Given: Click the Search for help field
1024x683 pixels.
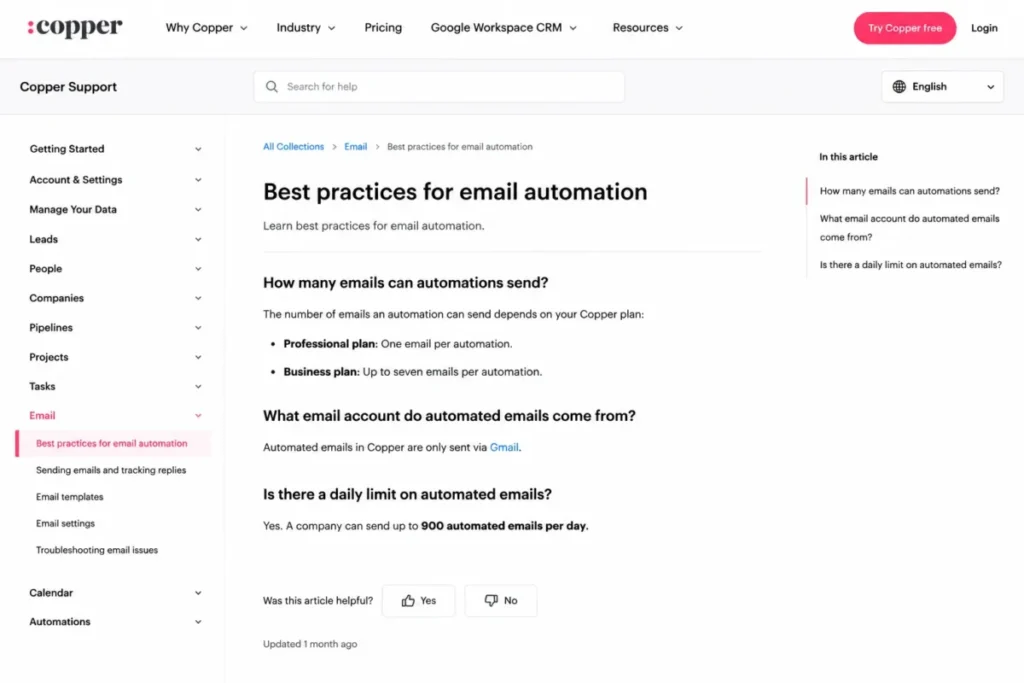Looking at the screenshot, I should coord(439,87).
